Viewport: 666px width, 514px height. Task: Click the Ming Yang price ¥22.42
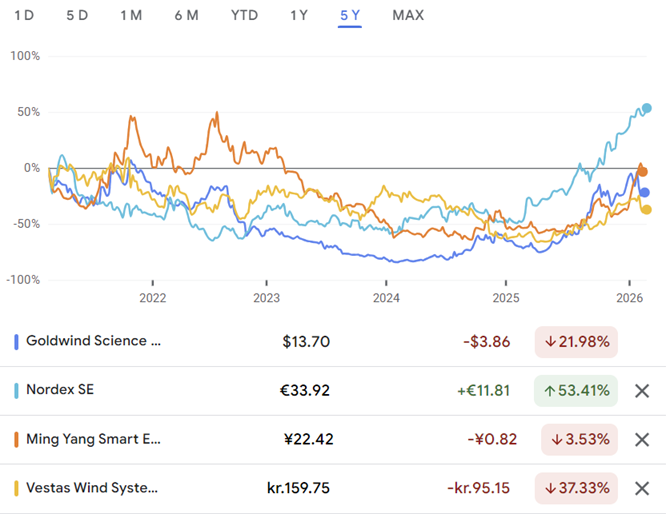(308, 440)
